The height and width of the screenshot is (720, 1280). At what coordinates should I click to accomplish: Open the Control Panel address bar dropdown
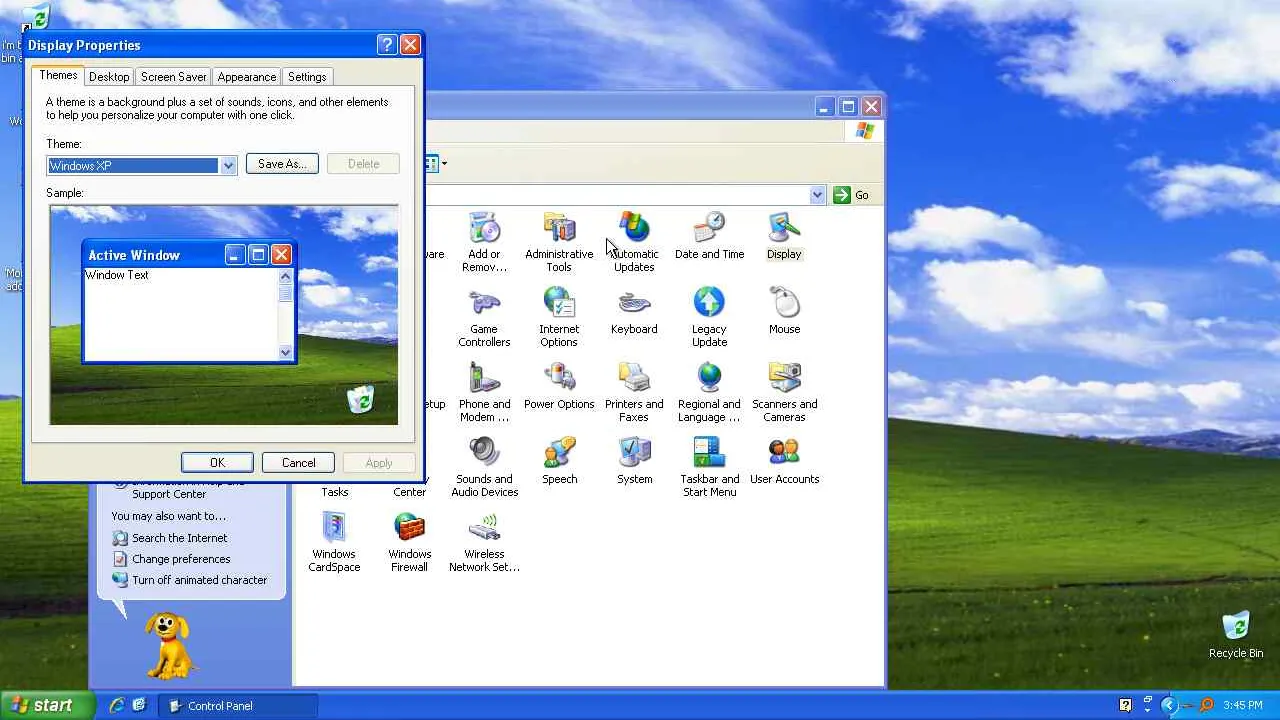coord(817,195)
